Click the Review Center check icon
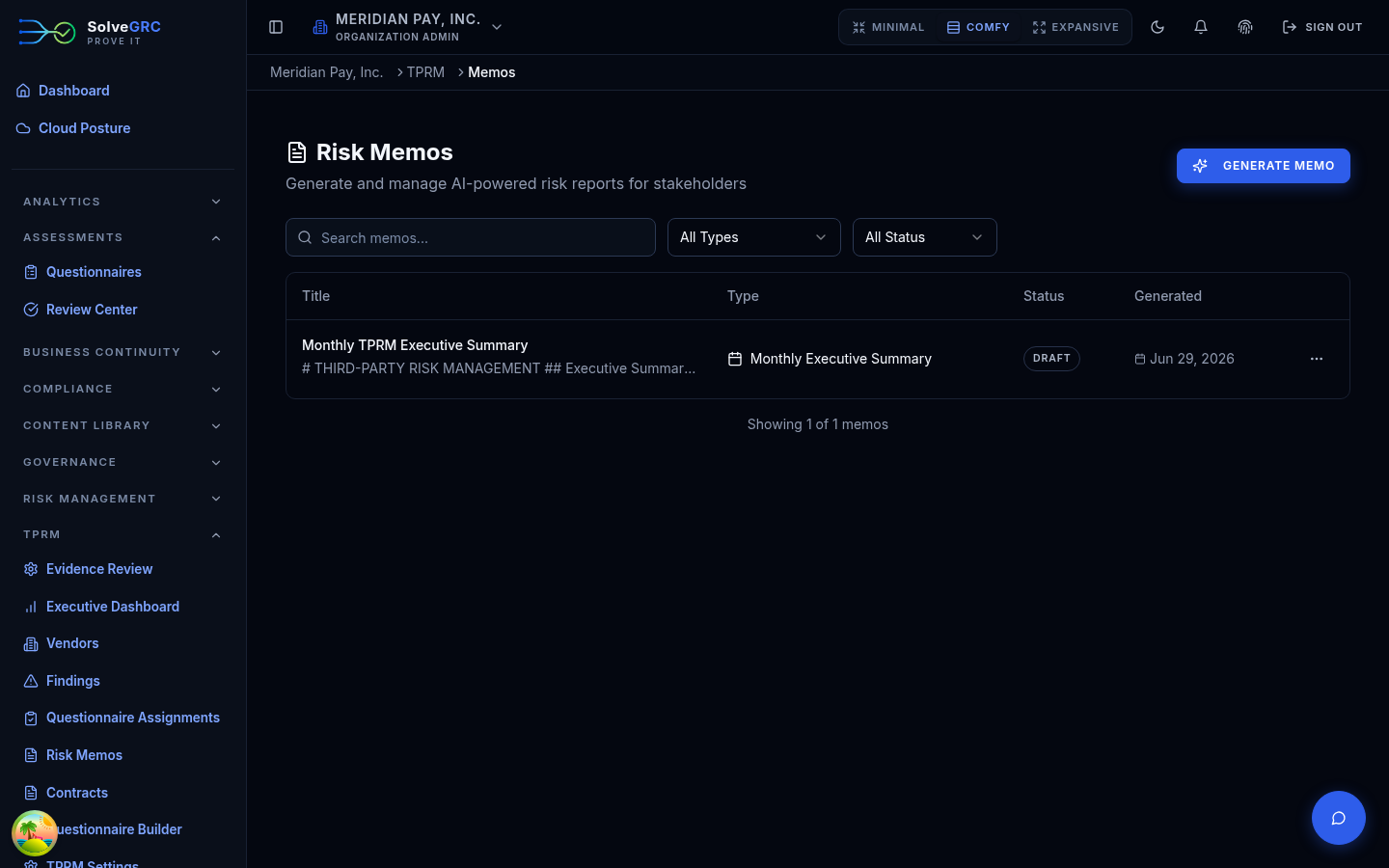 pyautogui.click(x=31, y=310)
